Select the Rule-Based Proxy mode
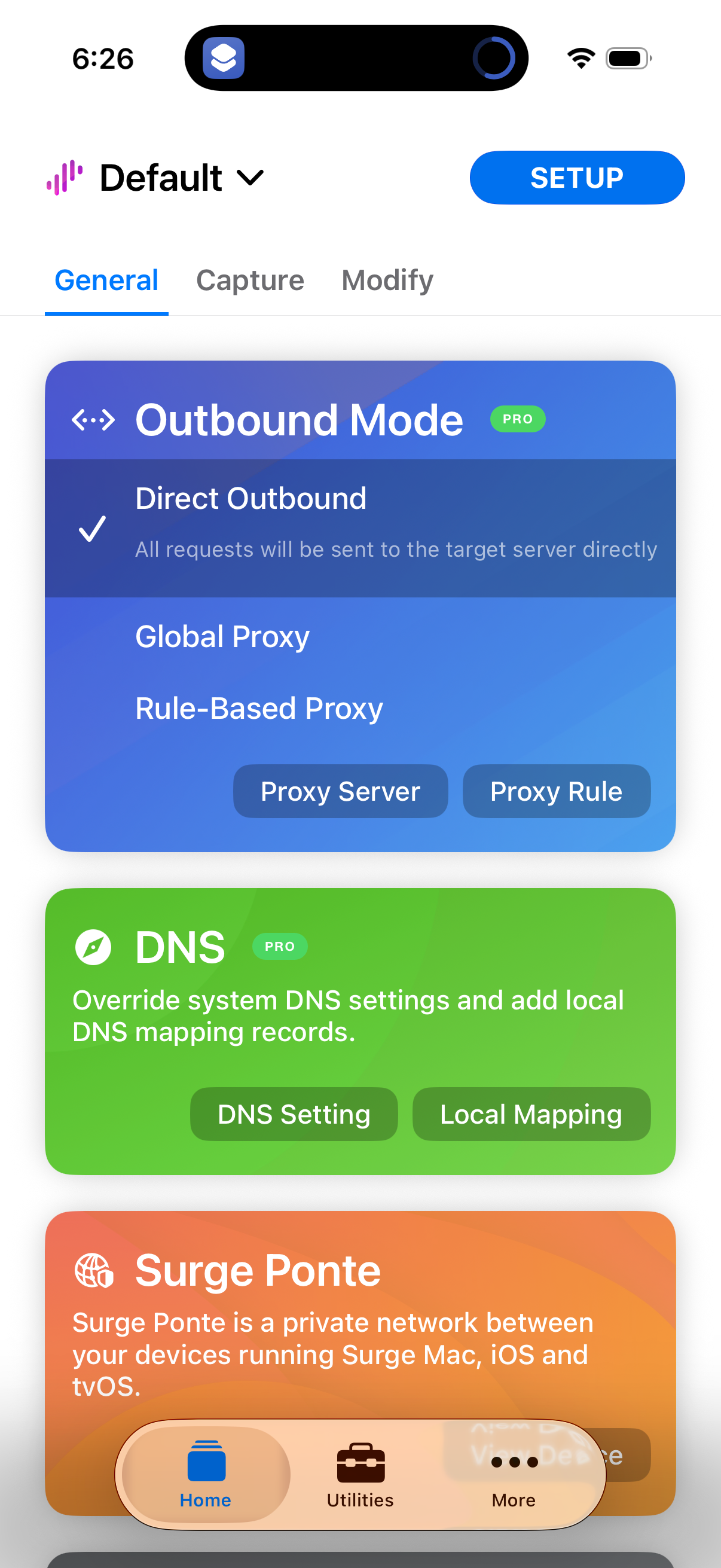 [259, 709]
